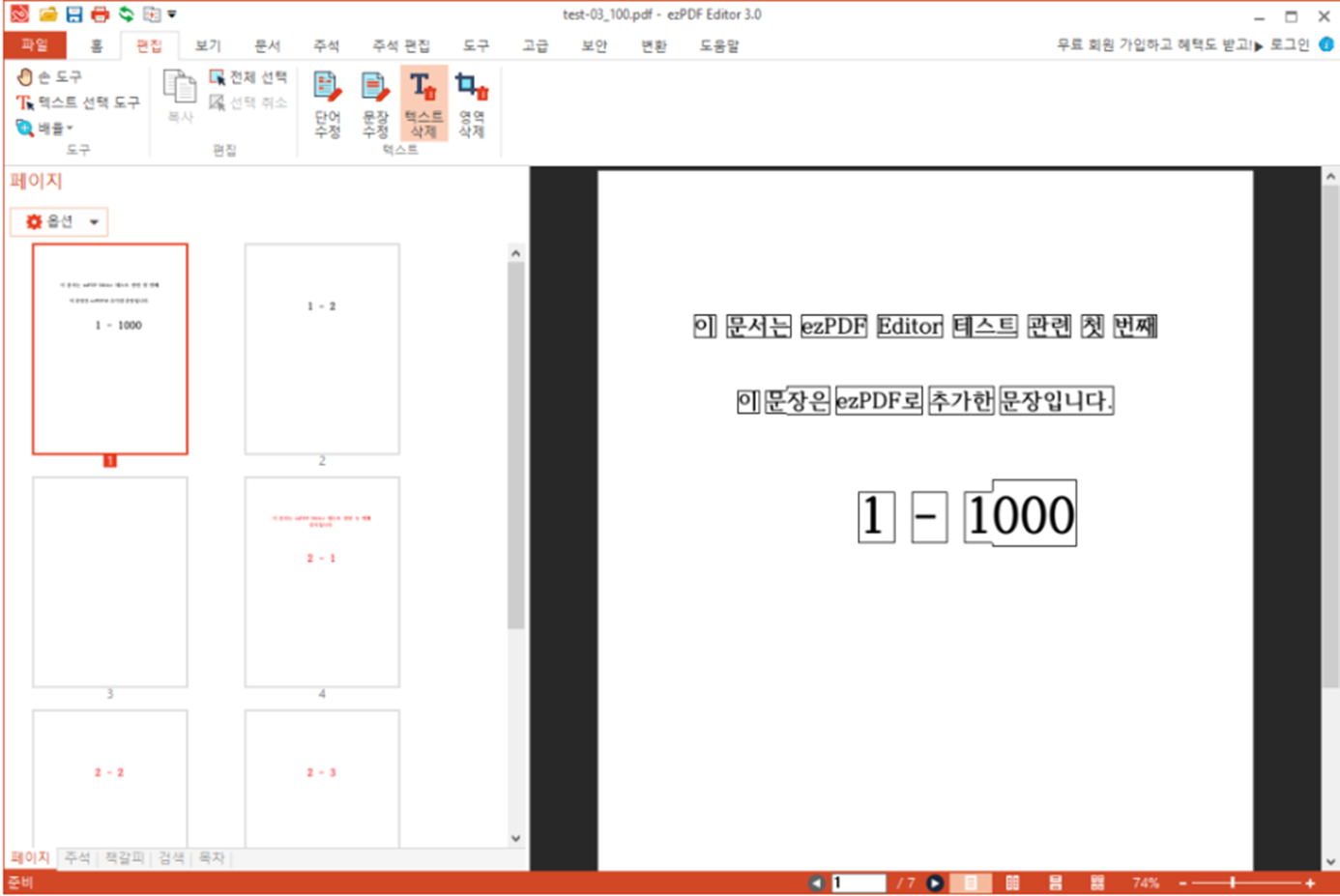Expand the quick access toolbar dropdown arrow
Screen dimensions: 1340x896
coord(172,14)
